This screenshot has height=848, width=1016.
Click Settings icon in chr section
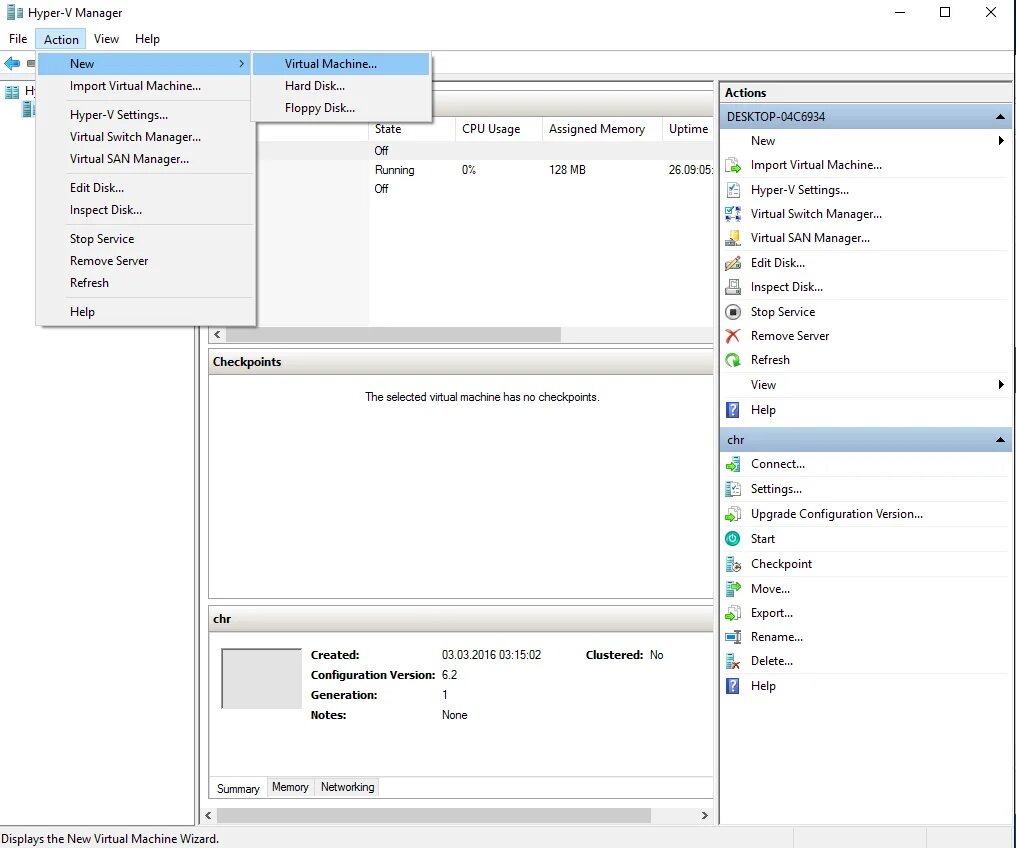[733, 489]
